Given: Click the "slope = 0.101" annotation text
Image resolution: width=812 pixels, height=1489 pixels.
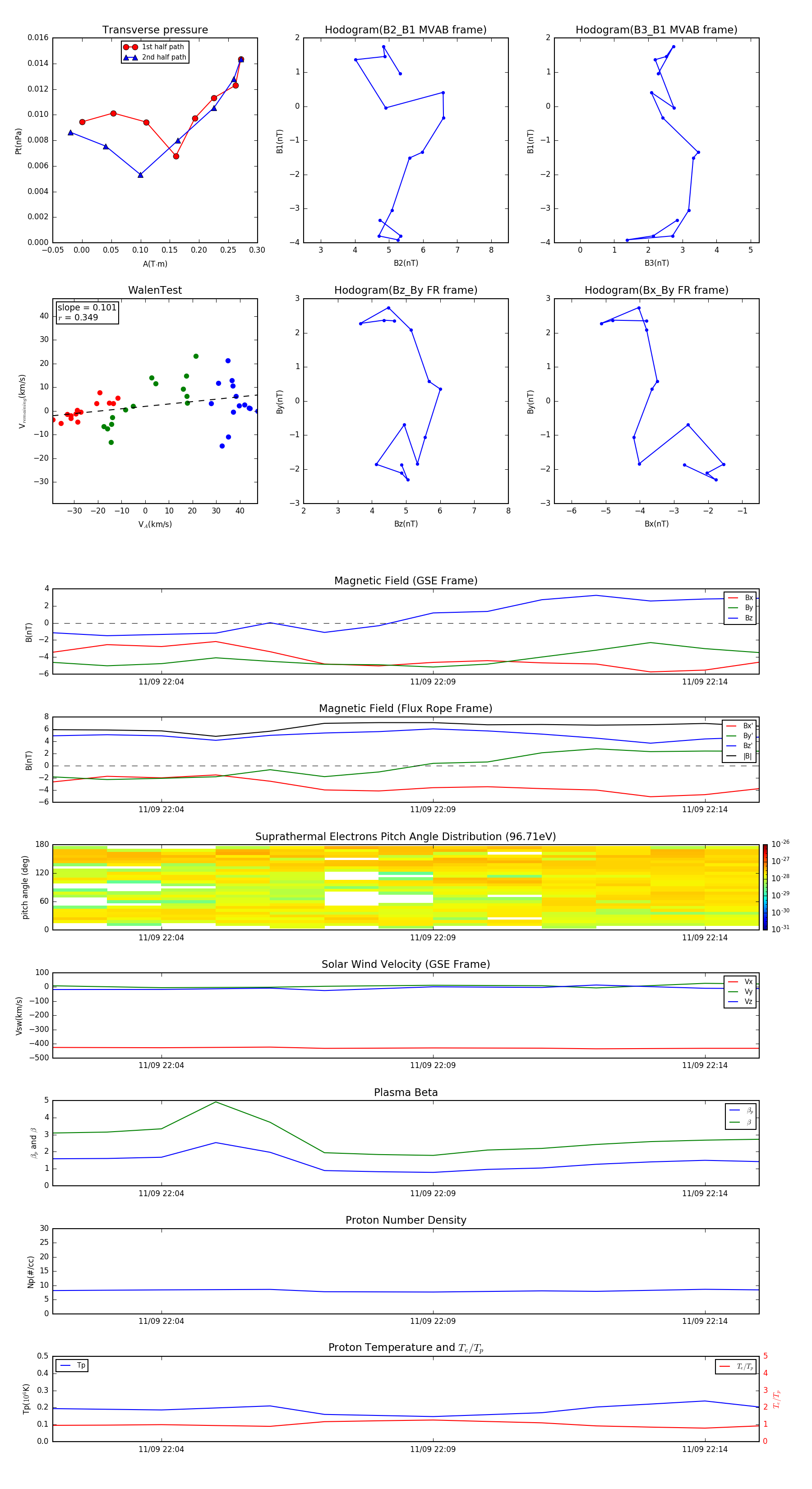Looking at the screenshot, I should [x=87, y=308].
